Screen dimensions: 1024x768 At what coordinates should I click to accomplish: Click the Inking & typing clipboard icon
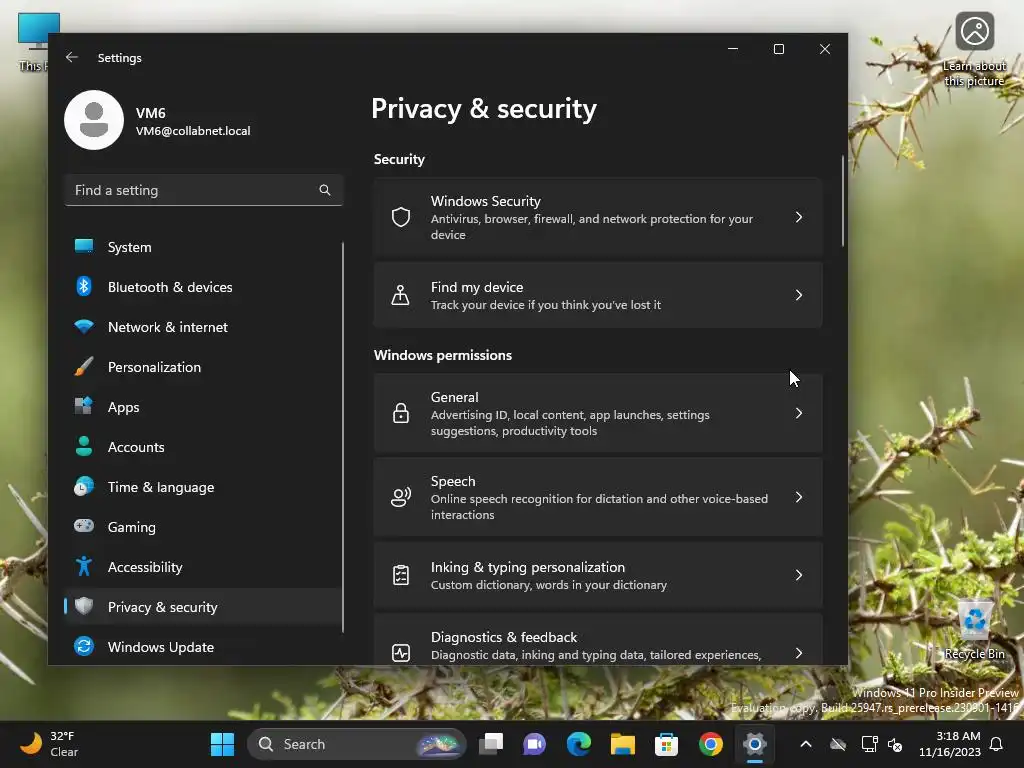point(401,575)
